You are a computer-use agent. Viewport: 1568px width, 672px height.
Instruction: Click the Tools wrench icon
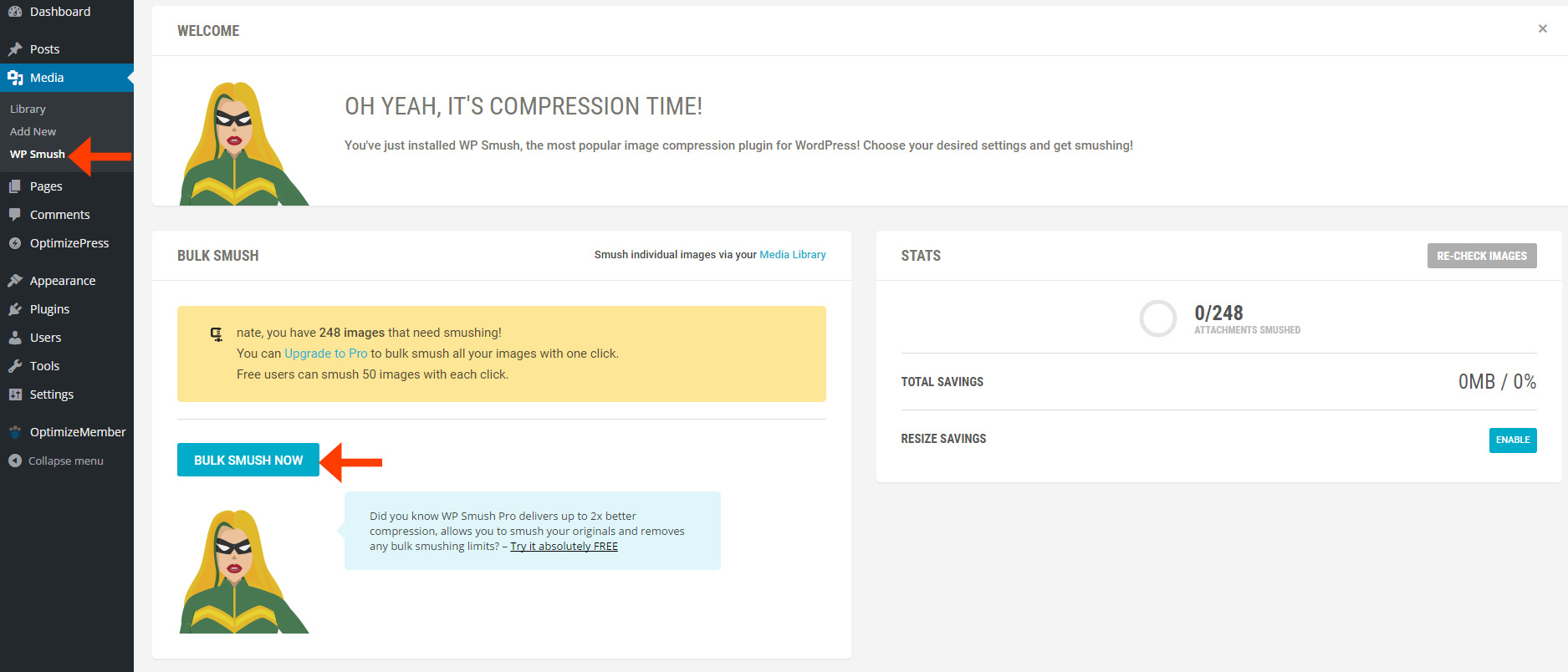click(x=15, y=366)
